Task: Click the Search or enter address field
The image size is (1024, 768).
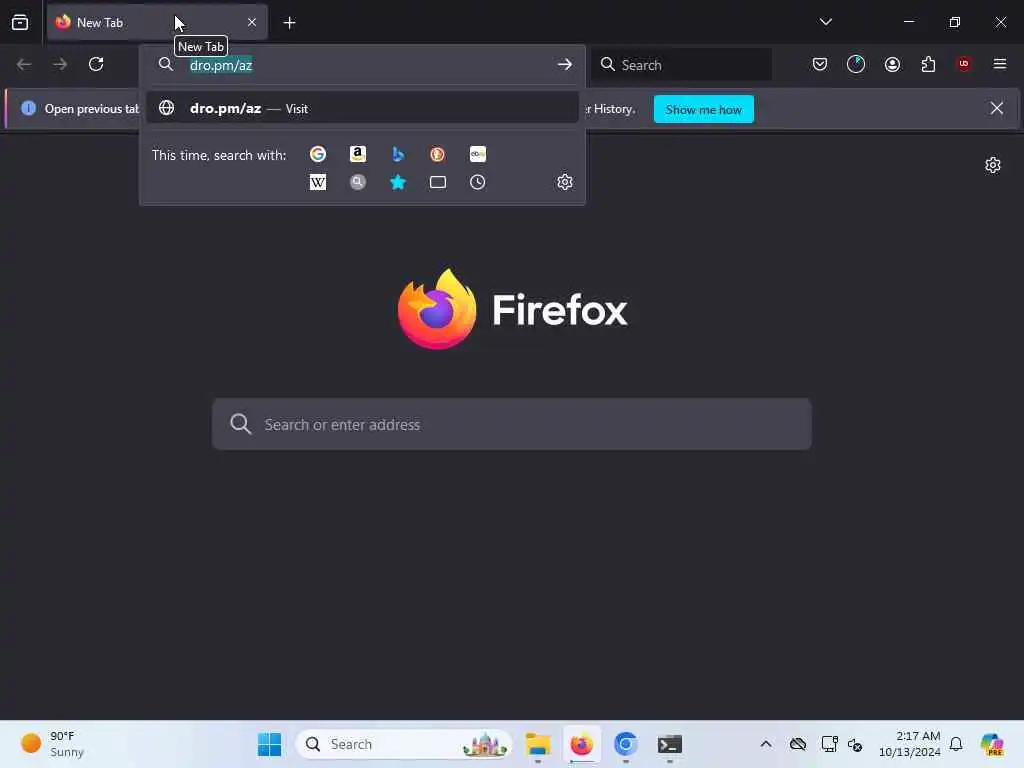Action: pos(512,424)
